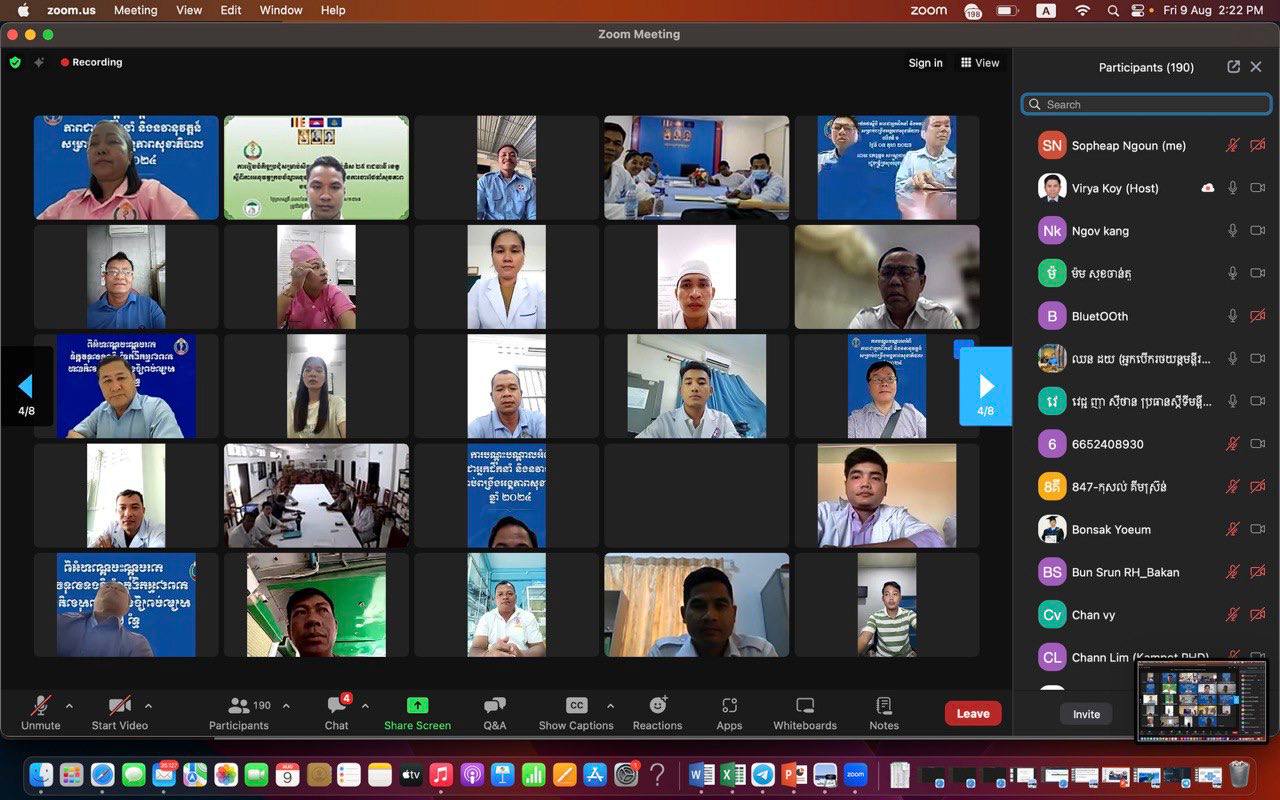This screenshot has width=1280, height=800.
Task: Expand video options caret next to Start Video
Action: [x=149, y=706]
